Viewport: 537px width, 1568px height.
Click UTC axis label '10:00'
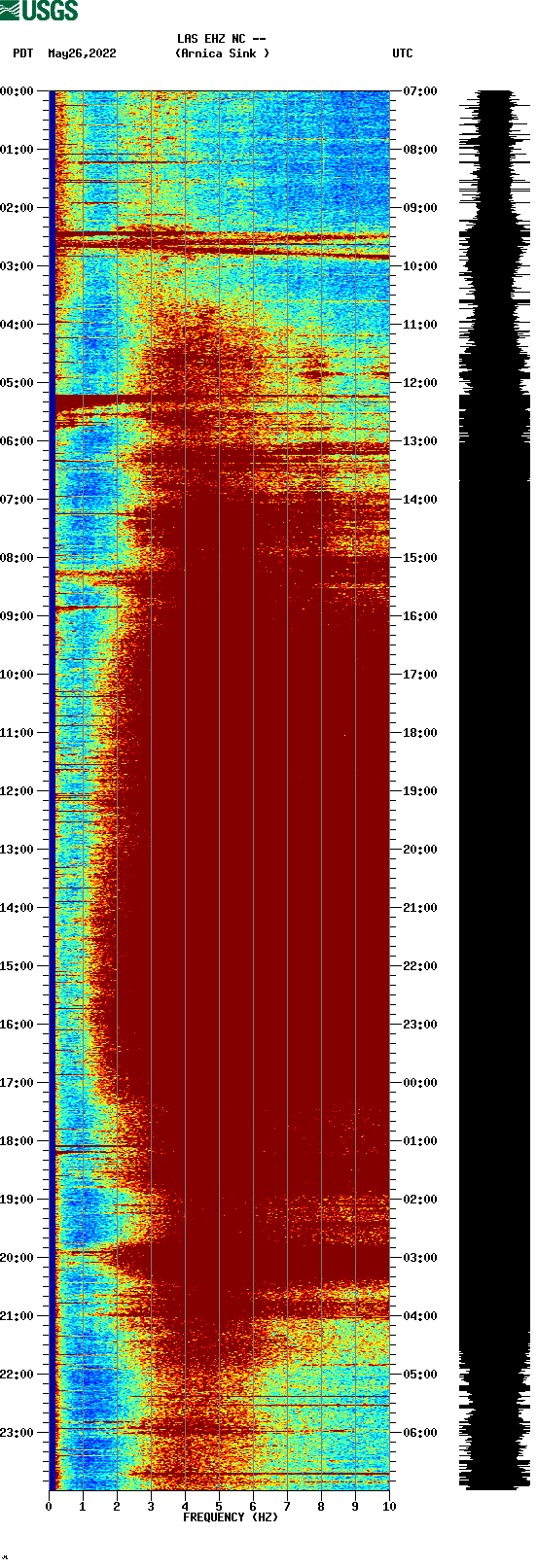click(x=420, y=266)
